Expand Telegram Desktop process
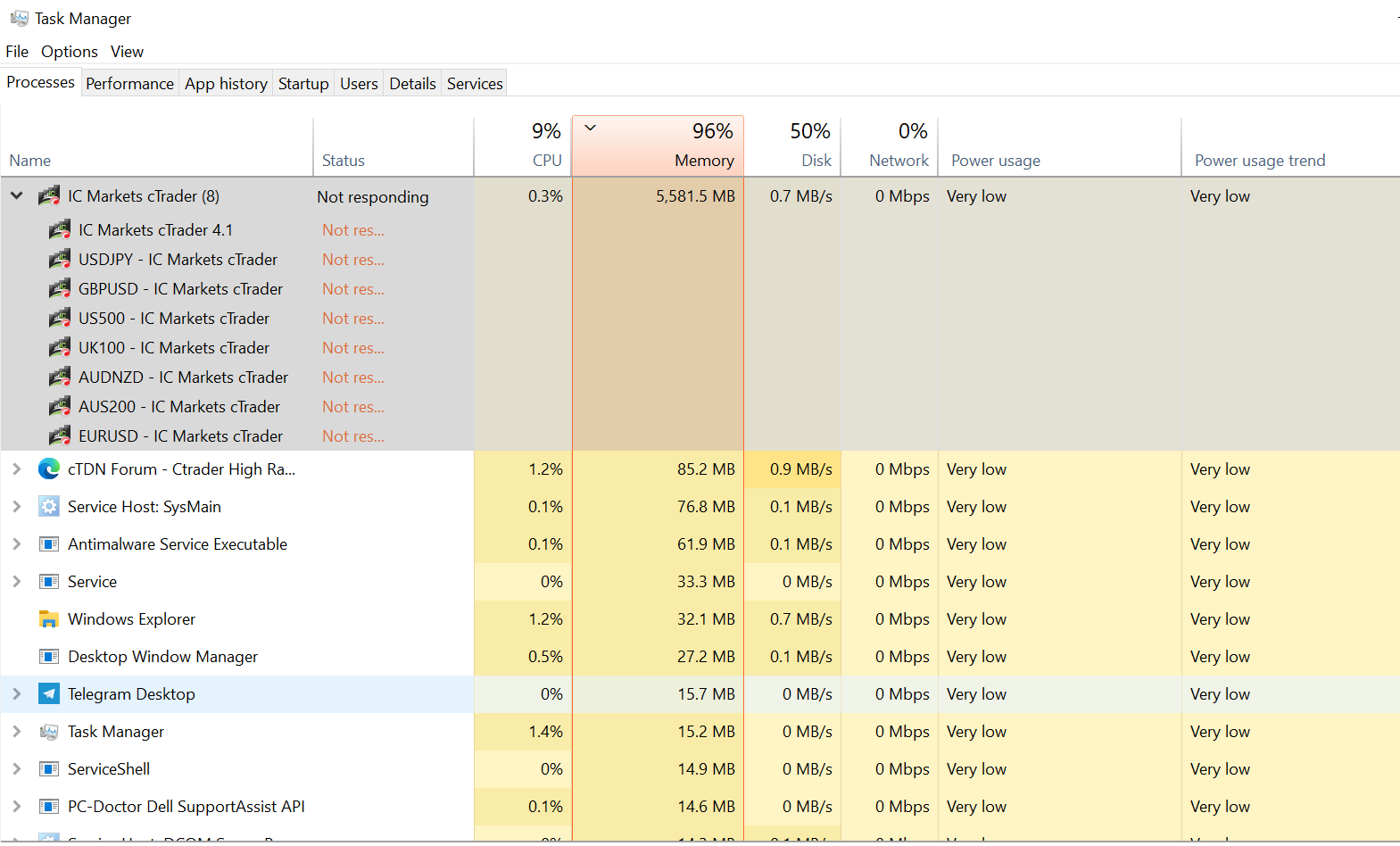1400x846 pixels. click(x=17, y=694)
